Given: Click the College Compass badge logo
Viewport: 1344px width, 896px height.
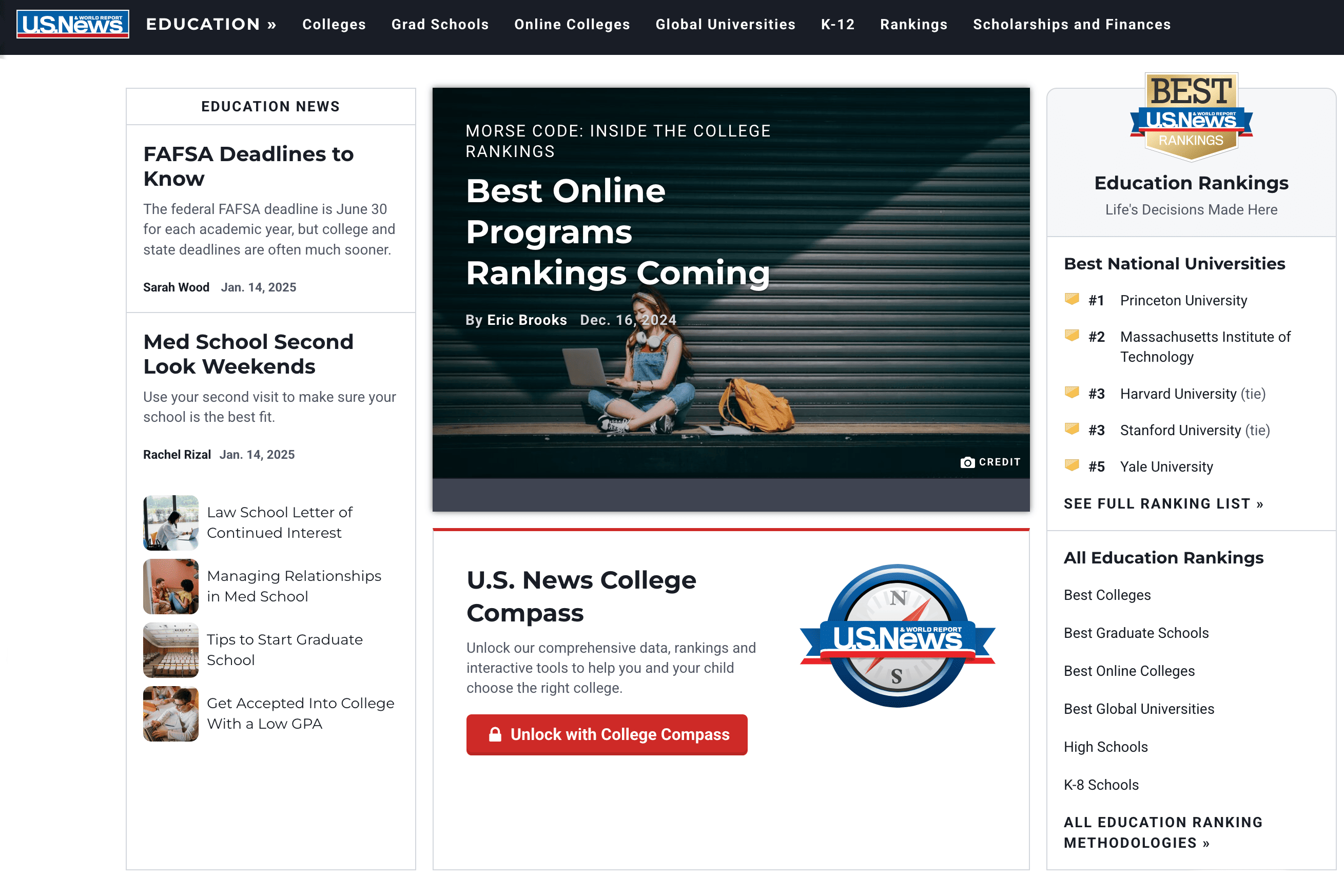Looking at the screenshot, I should pos(897,636).
